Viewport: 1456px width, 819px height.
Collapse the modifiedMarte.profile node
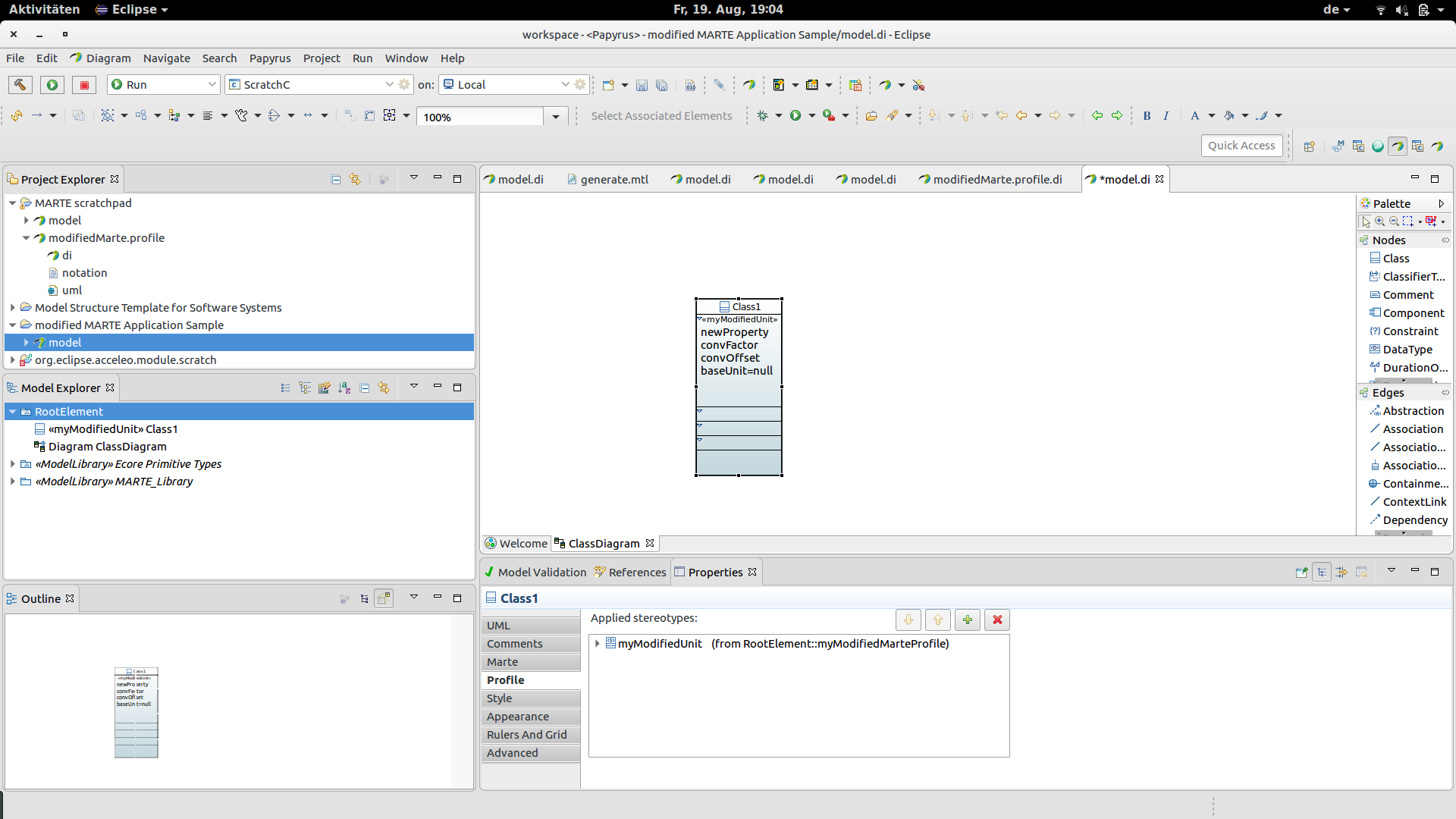(x=27, y=238)
